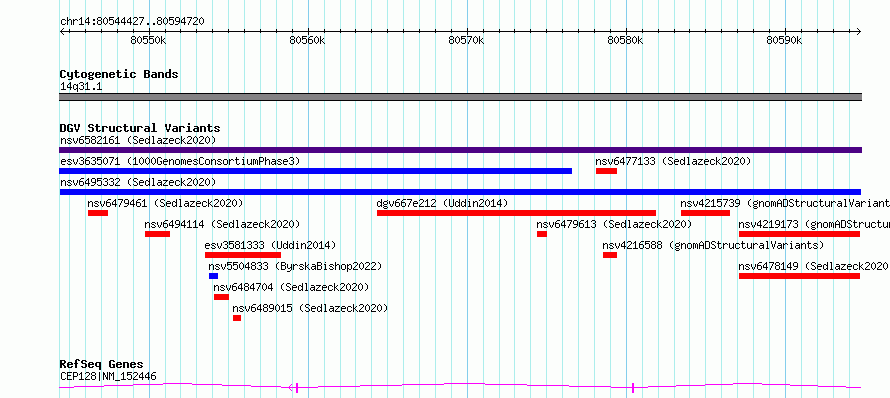Click the RefSeq Genes track title
Image resolution: width=890 pixels, height=398 pixels.
102,365
